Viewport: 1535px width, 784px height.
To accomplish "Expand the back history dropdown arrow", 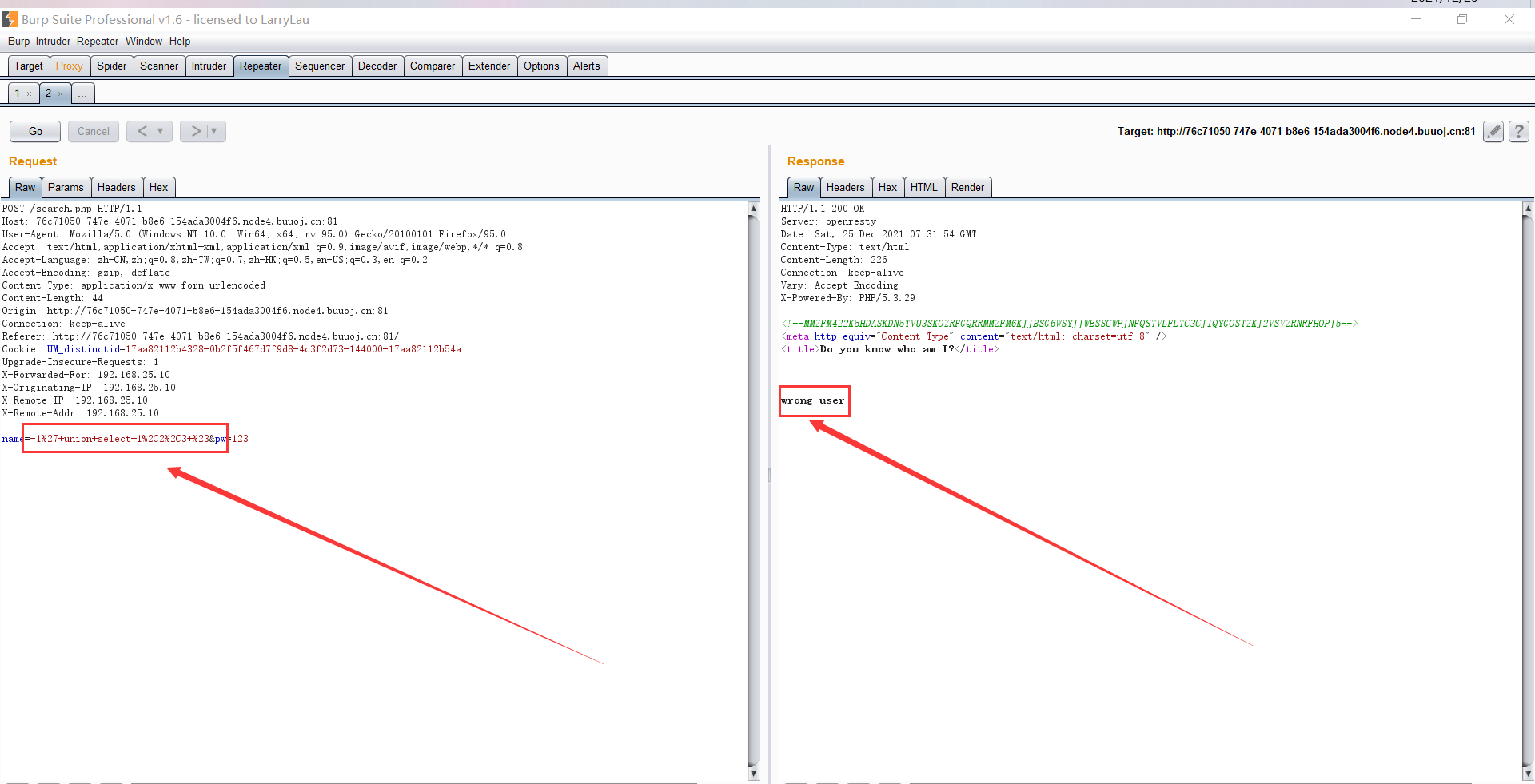I will click(161, 131).
